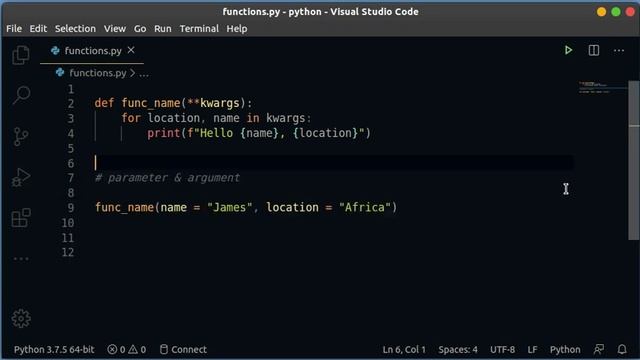This screenshot has width=640, height=360.
Task: Open the Search view in activity bar
Action: tap(21, 95)
